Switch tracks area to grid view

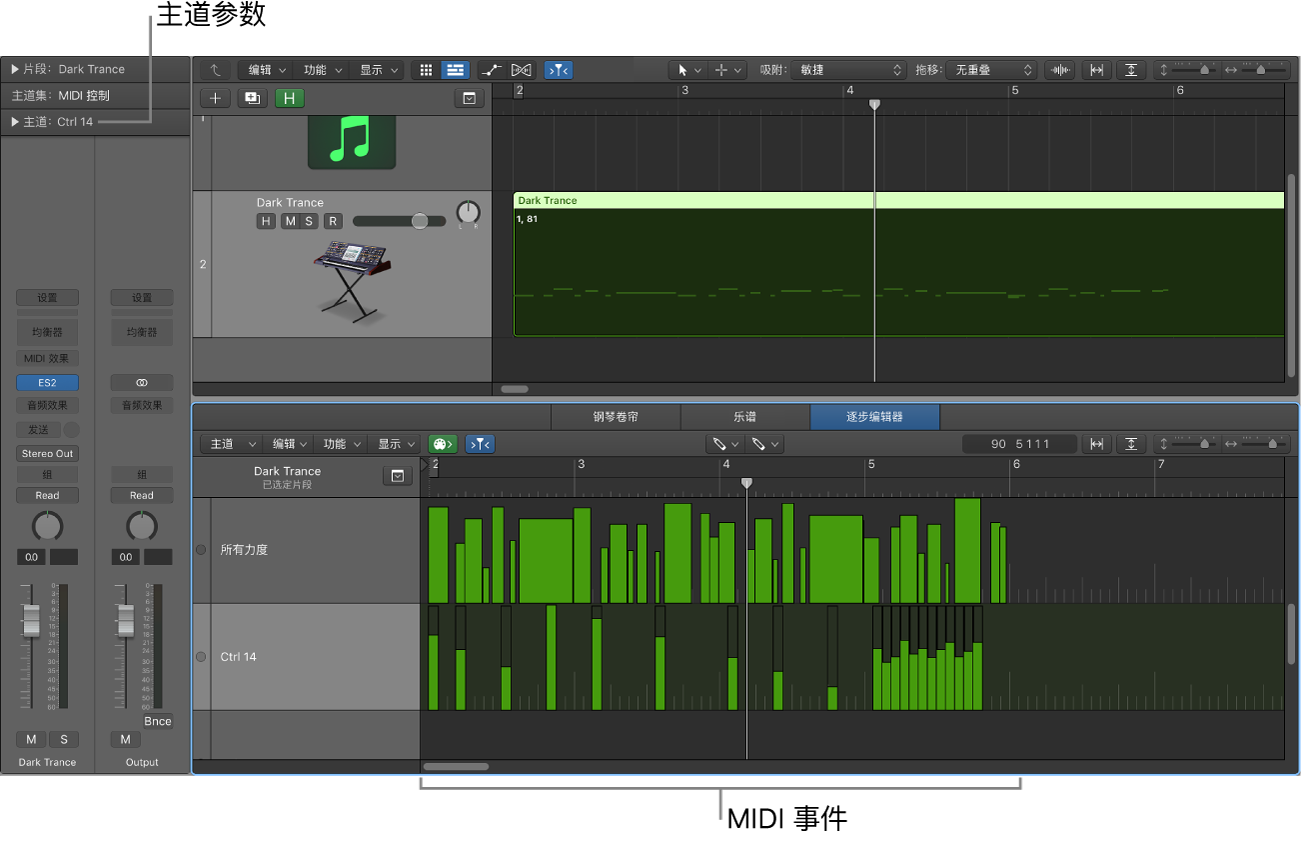click(426, 70)
